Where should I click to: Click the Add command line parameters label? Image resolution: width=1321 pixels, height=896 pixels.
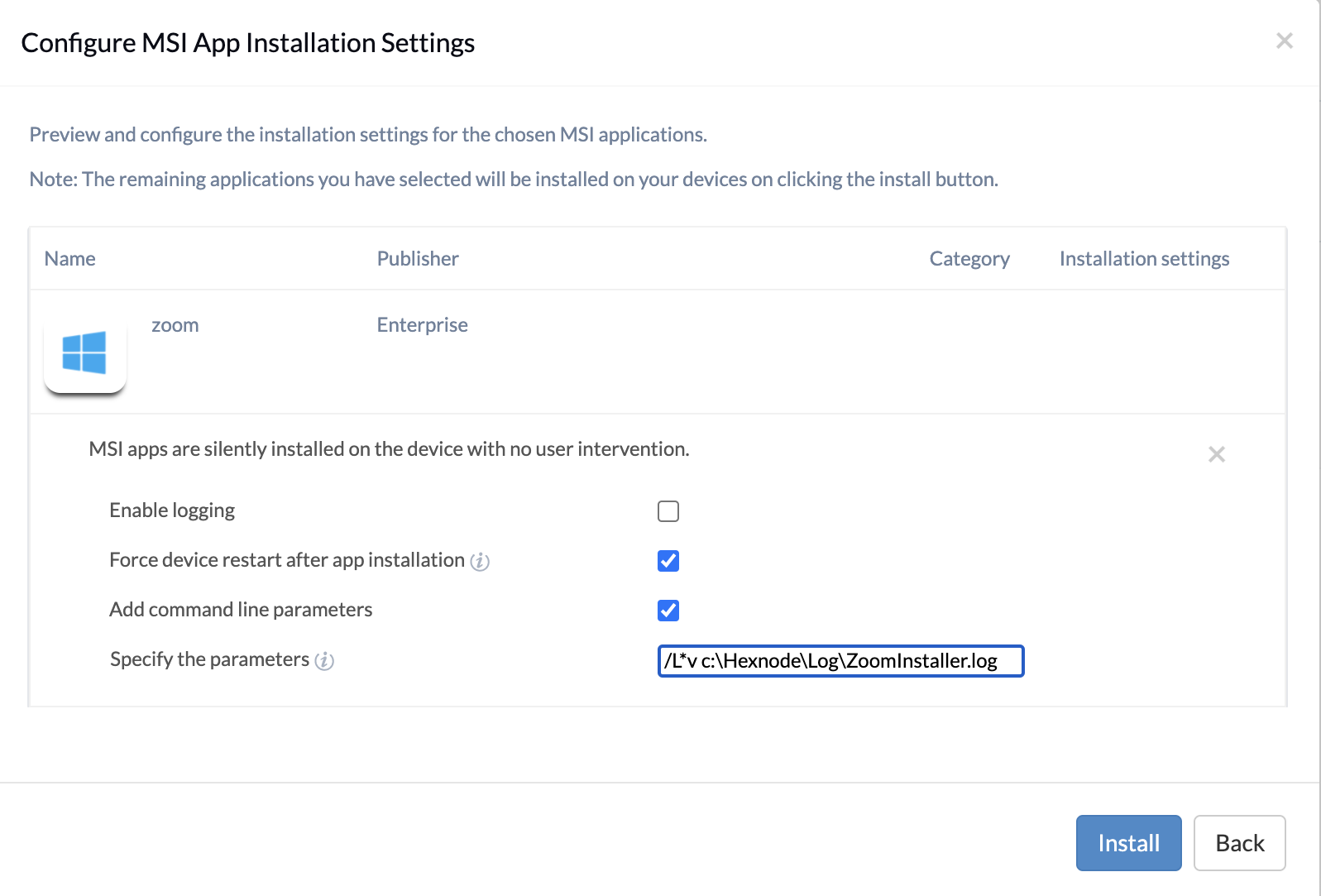point(241,610)
